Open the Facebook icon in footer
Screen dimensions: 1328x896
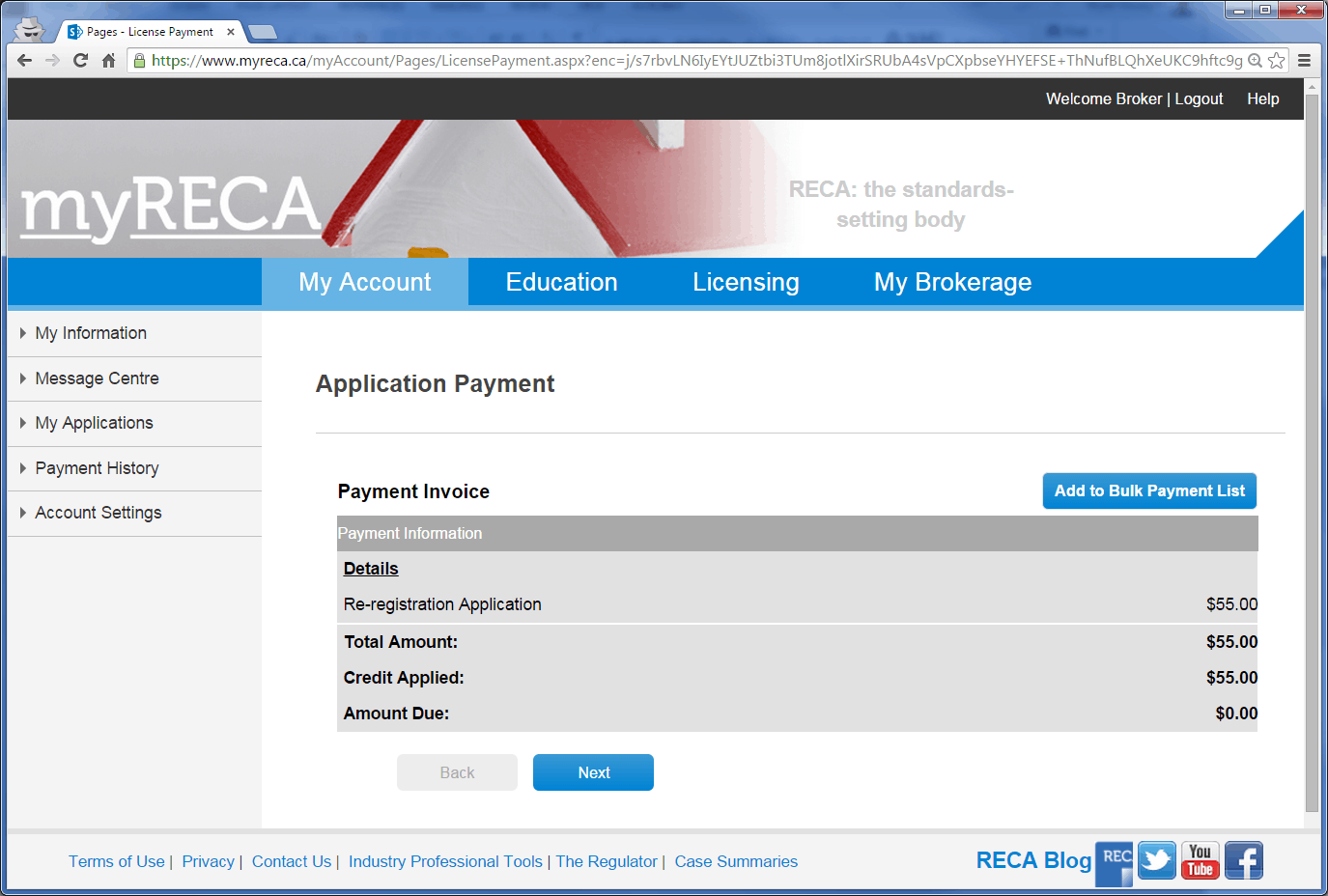[x=1244, y=860]
